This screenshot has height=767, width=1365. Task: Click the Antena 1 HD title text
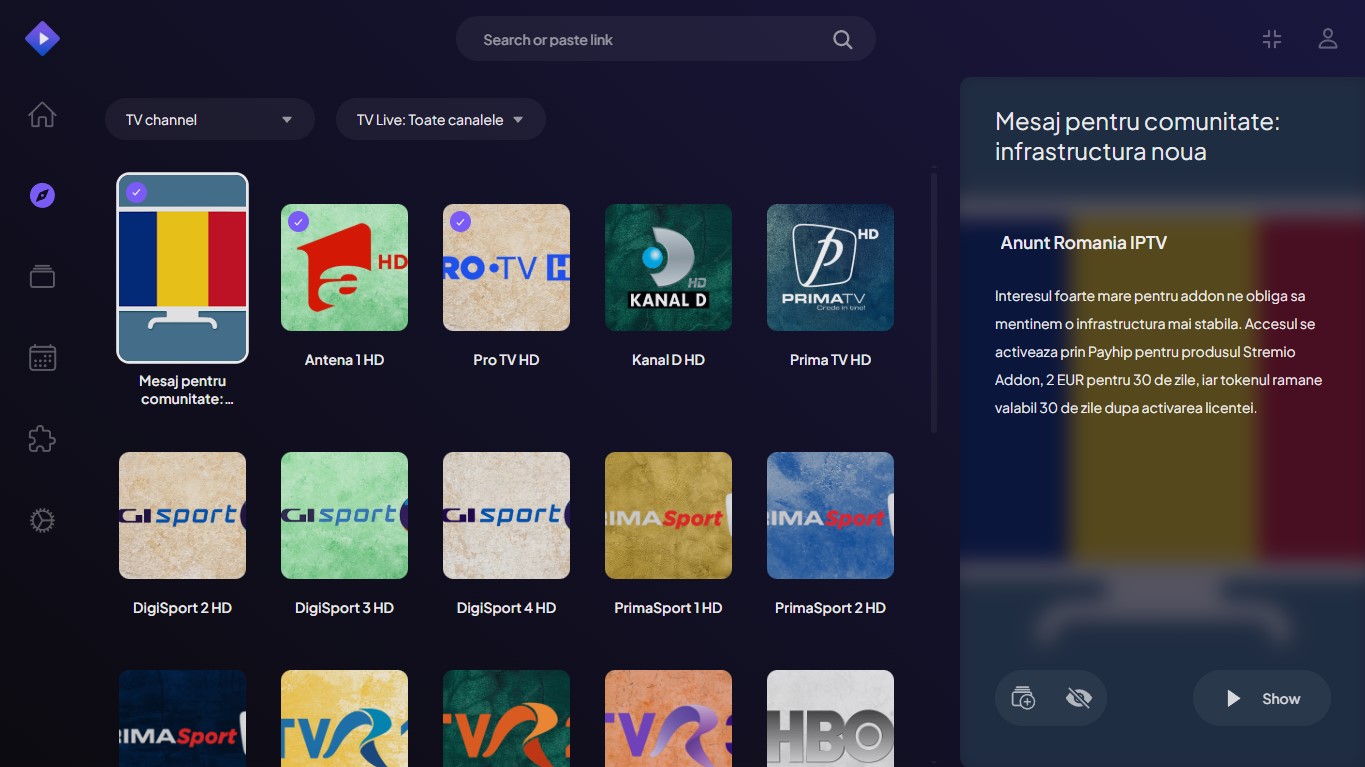(x=344, y=360)
